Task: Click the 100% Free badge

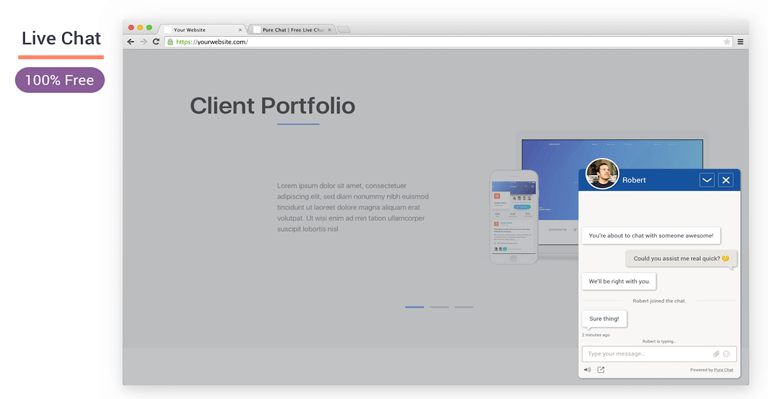Action: click(x=60, y=80)
